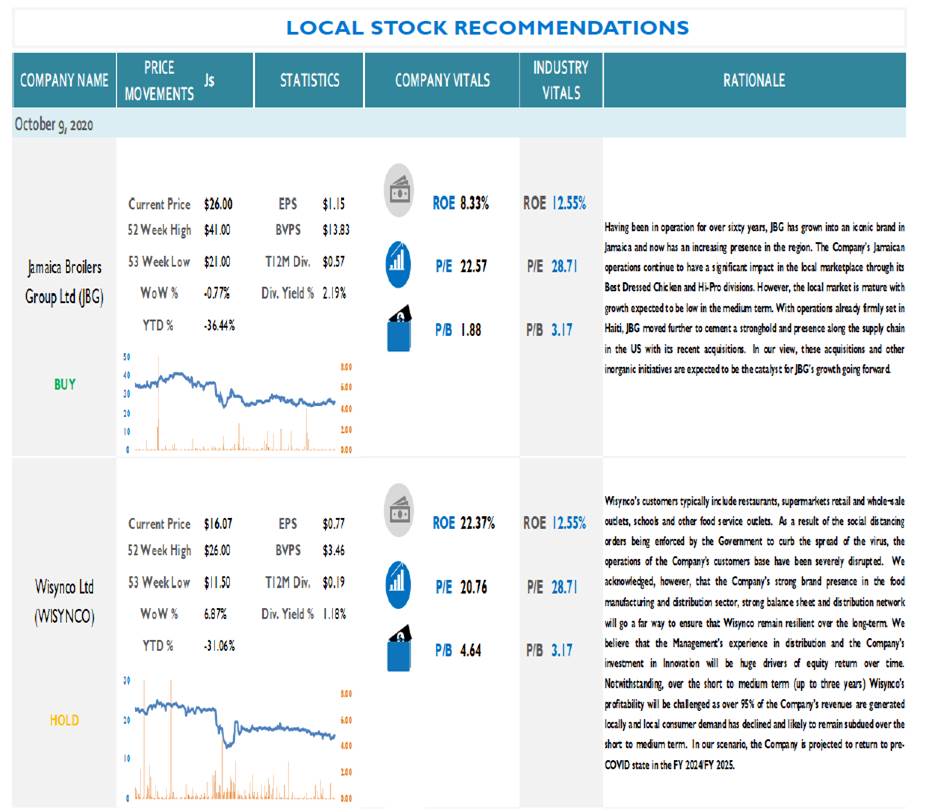Click JBG's WoW % value '-0.77%'
932x812 pixels.
(216, 293)
